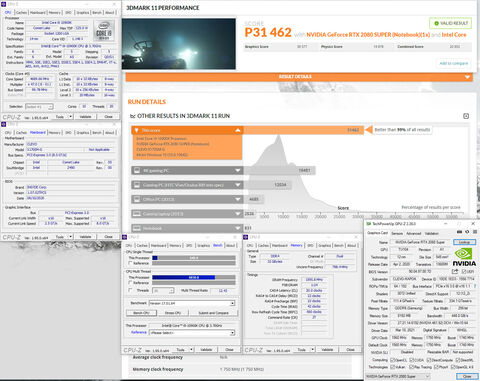
Task: Click the Bus Interface question mark icon
Action: coord(475,286)
